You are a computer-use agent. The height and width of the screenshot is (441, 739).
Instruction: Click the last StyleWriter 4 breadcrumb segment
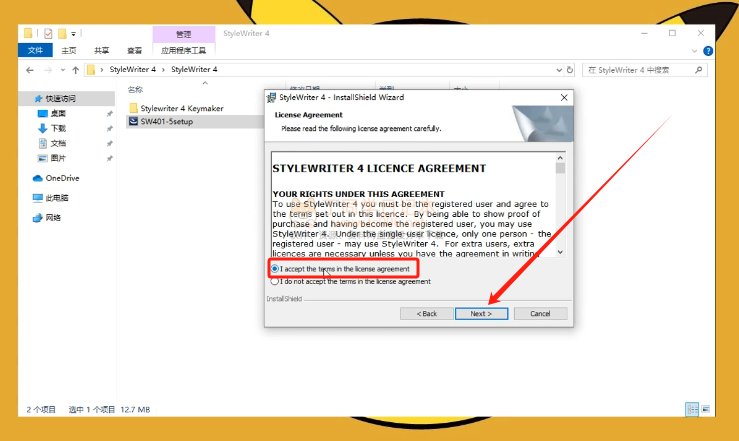(x=194, y=70)
